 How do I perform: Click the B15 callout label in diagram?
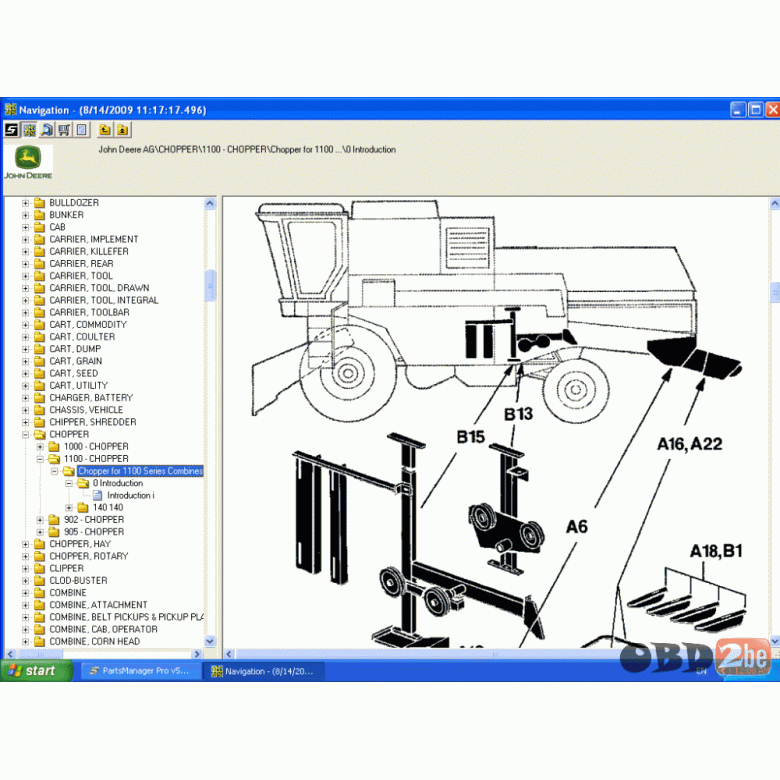[471, 437]
